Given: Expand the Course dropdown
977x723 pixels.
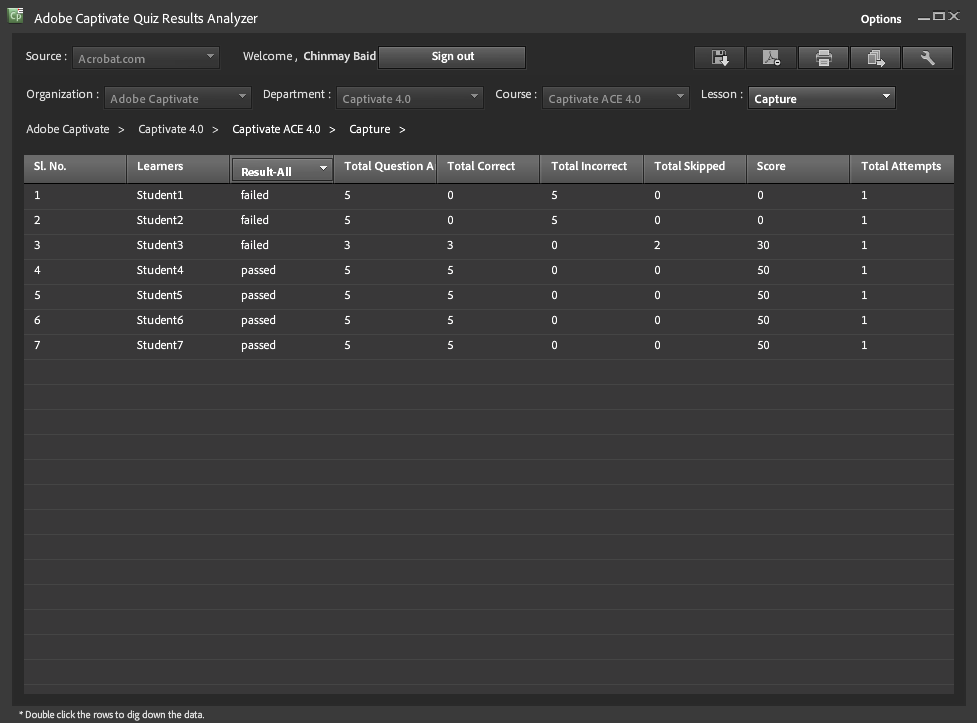Looking at the screenshot, I should [616, 98].
